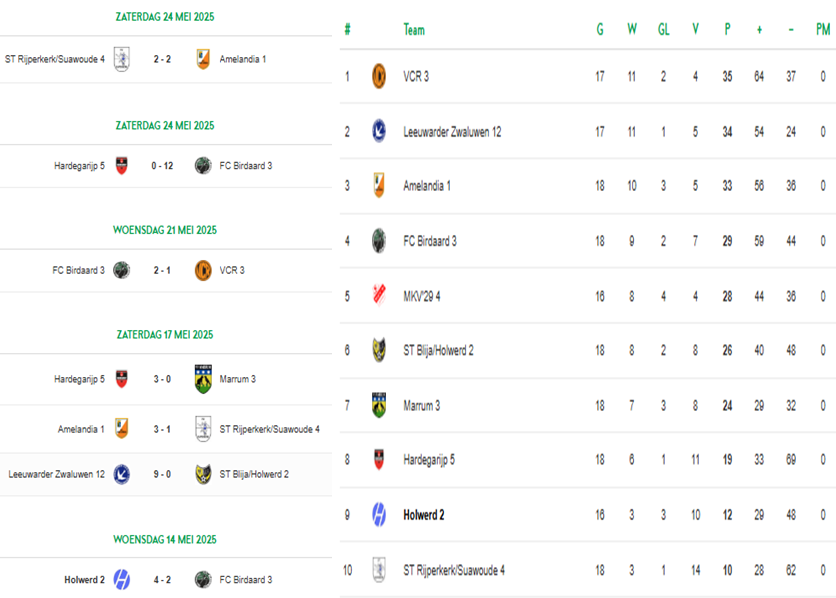Click the Holwerd 2 blue H logo in standings

tap(379, 515)
